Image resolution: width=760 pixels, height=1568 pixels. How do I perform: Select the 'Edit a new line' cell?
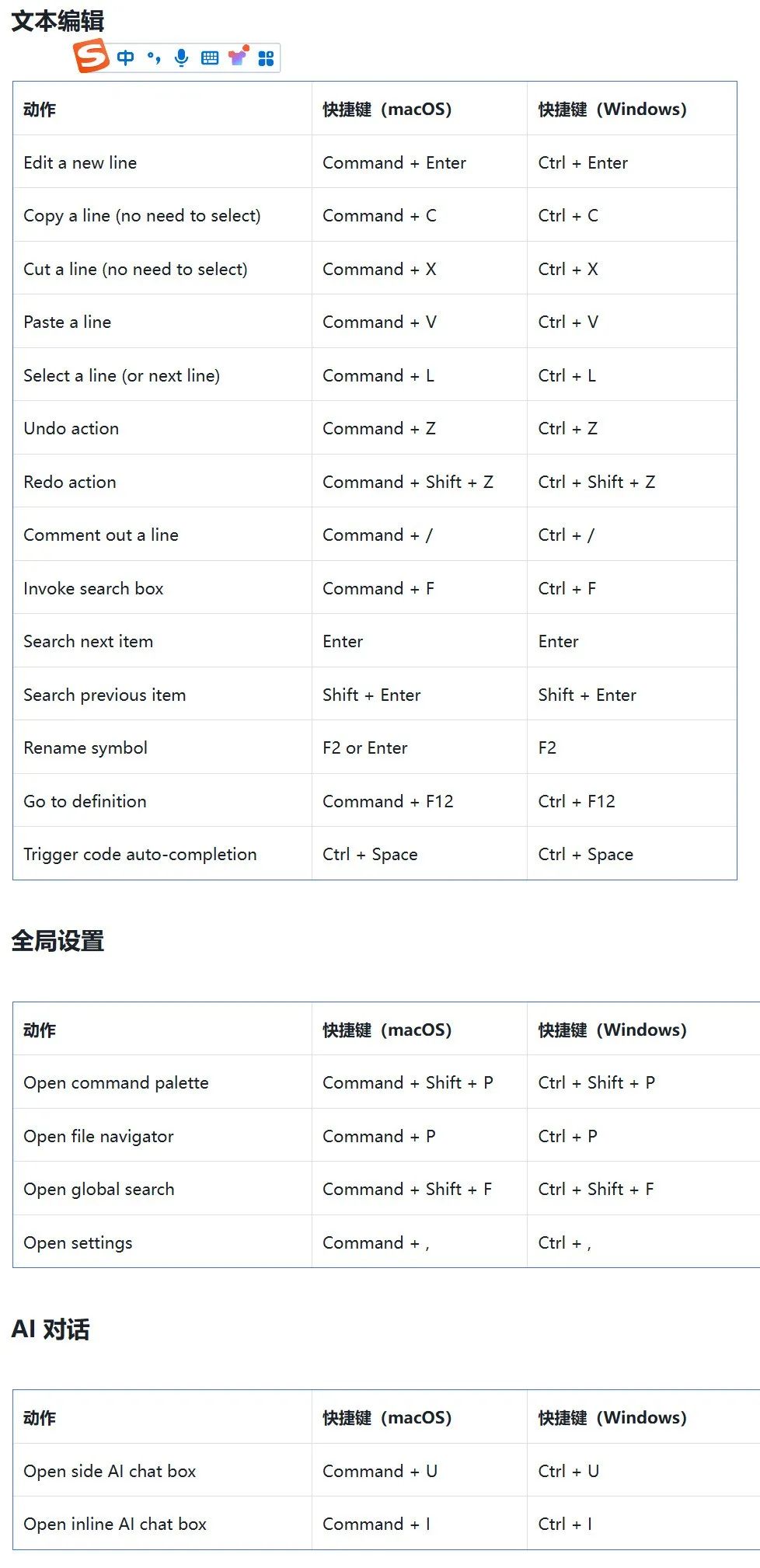pyautogui.click(x=80, y=163)
